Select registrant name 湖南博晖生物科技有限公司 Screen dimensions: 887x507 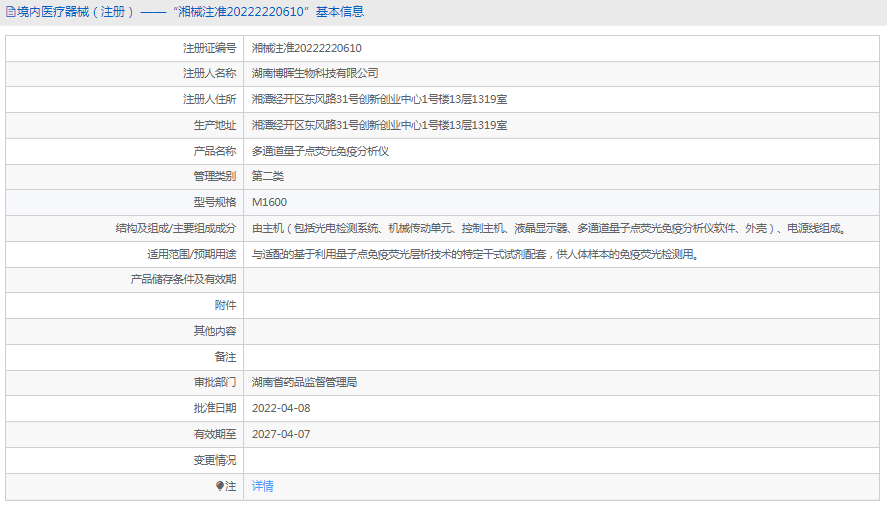[315, 74]
